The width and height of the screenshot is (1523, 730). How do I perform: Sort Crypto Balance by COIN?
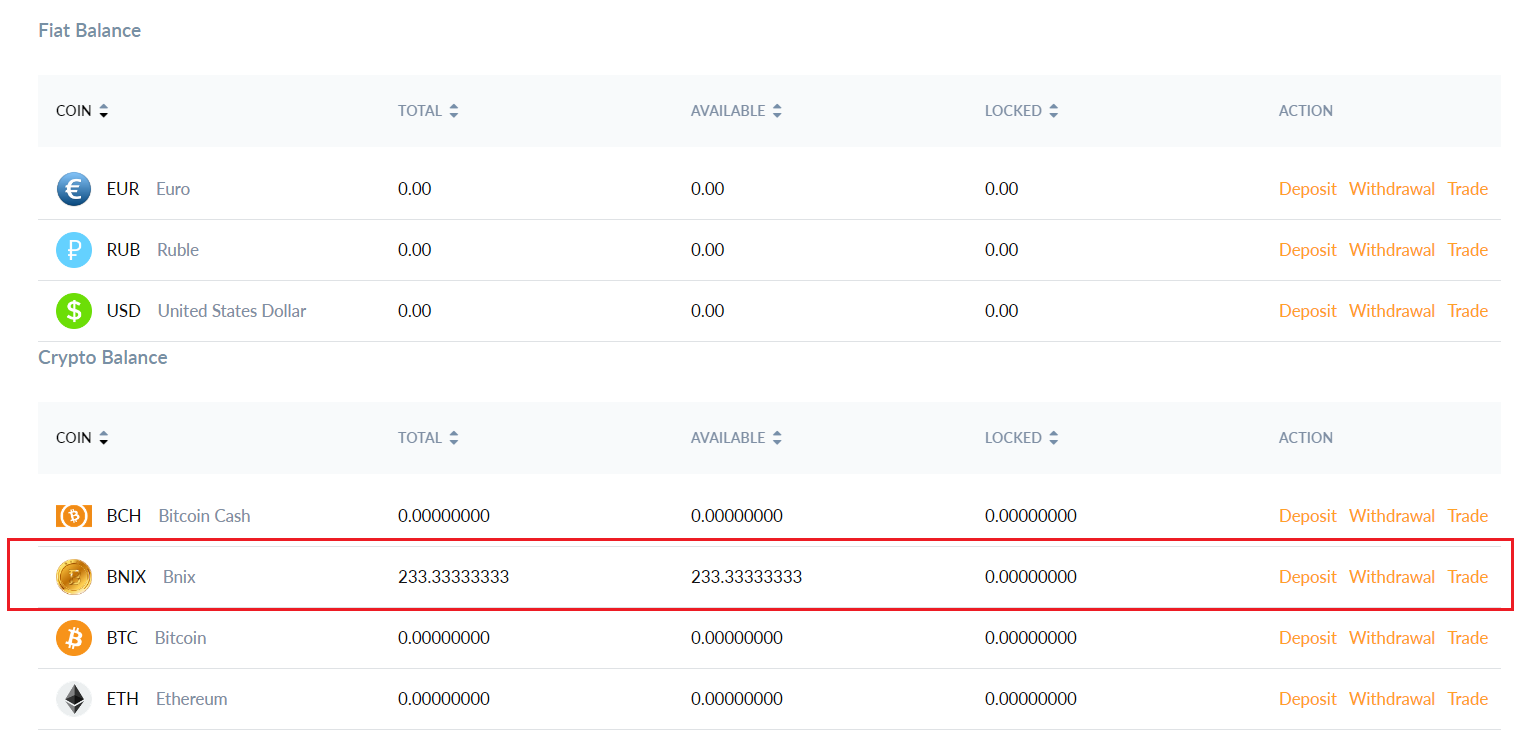(x=82, y=438)
